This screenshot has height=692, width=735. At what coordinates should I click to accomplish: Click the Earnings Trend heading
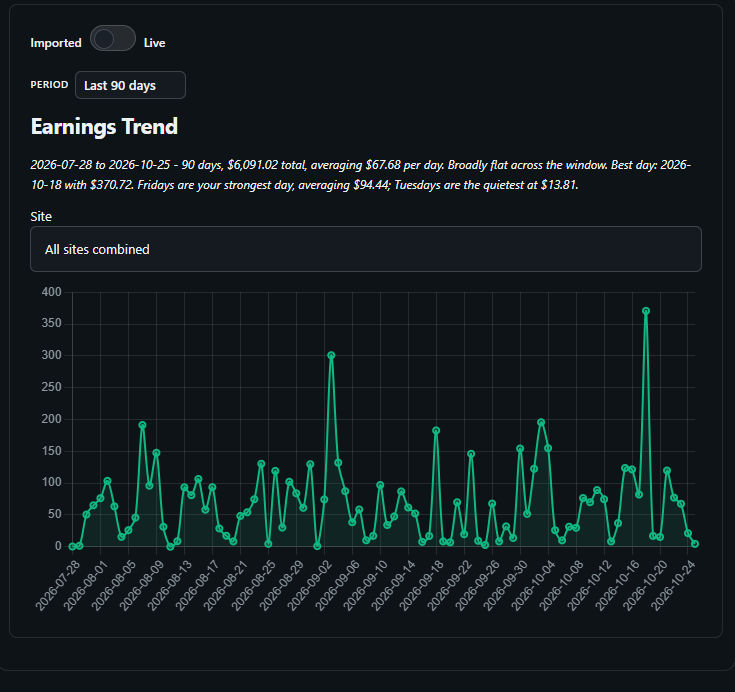point(104,126)
